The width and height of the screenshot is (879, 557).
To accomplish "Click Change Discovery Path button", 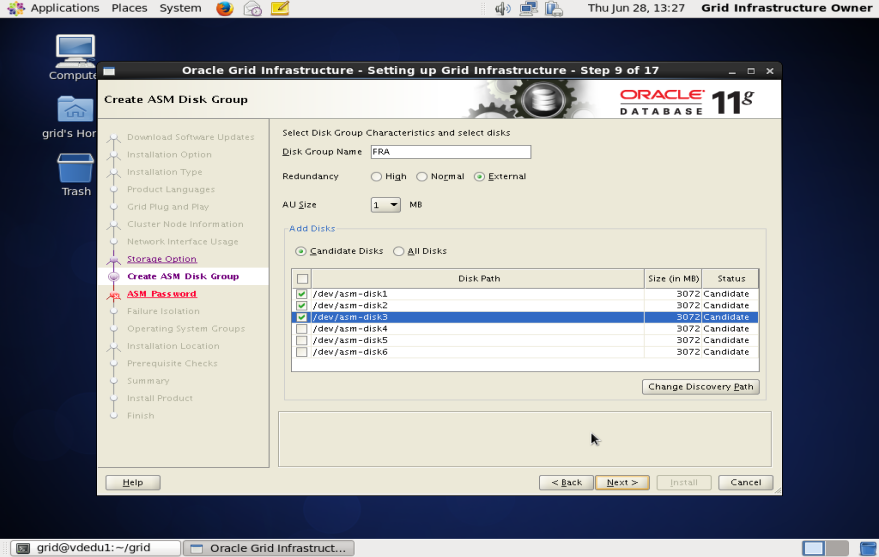I will pos(701,387).
